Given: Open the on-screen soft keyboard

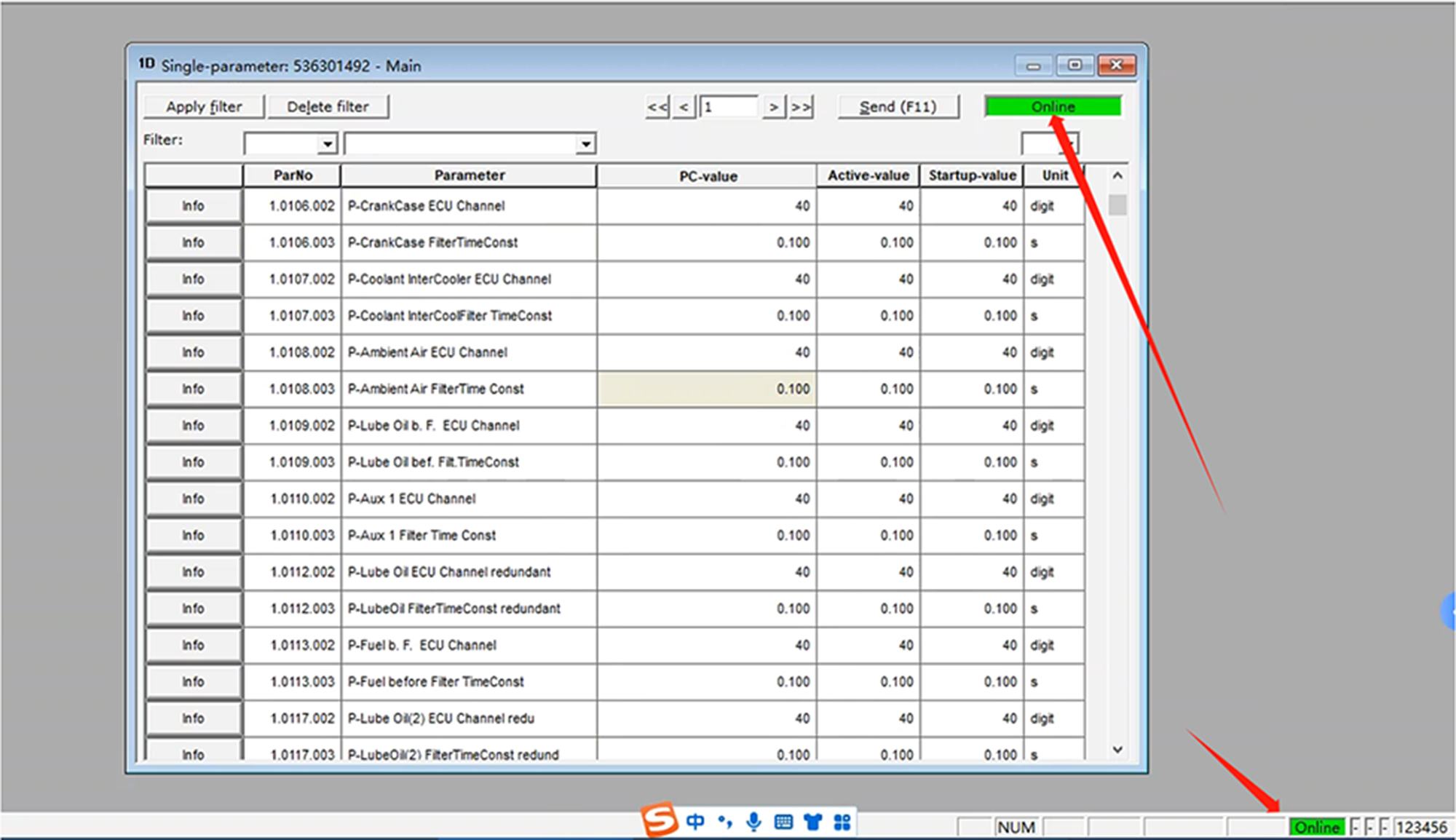Looking at the screenshot, I should (784, 822).
